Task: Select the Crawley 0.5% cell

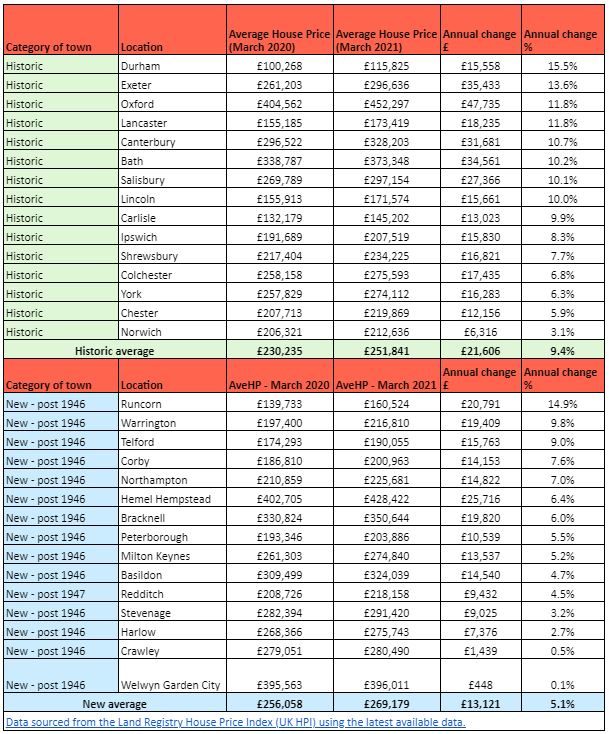Action: click(x=563, y=650)
